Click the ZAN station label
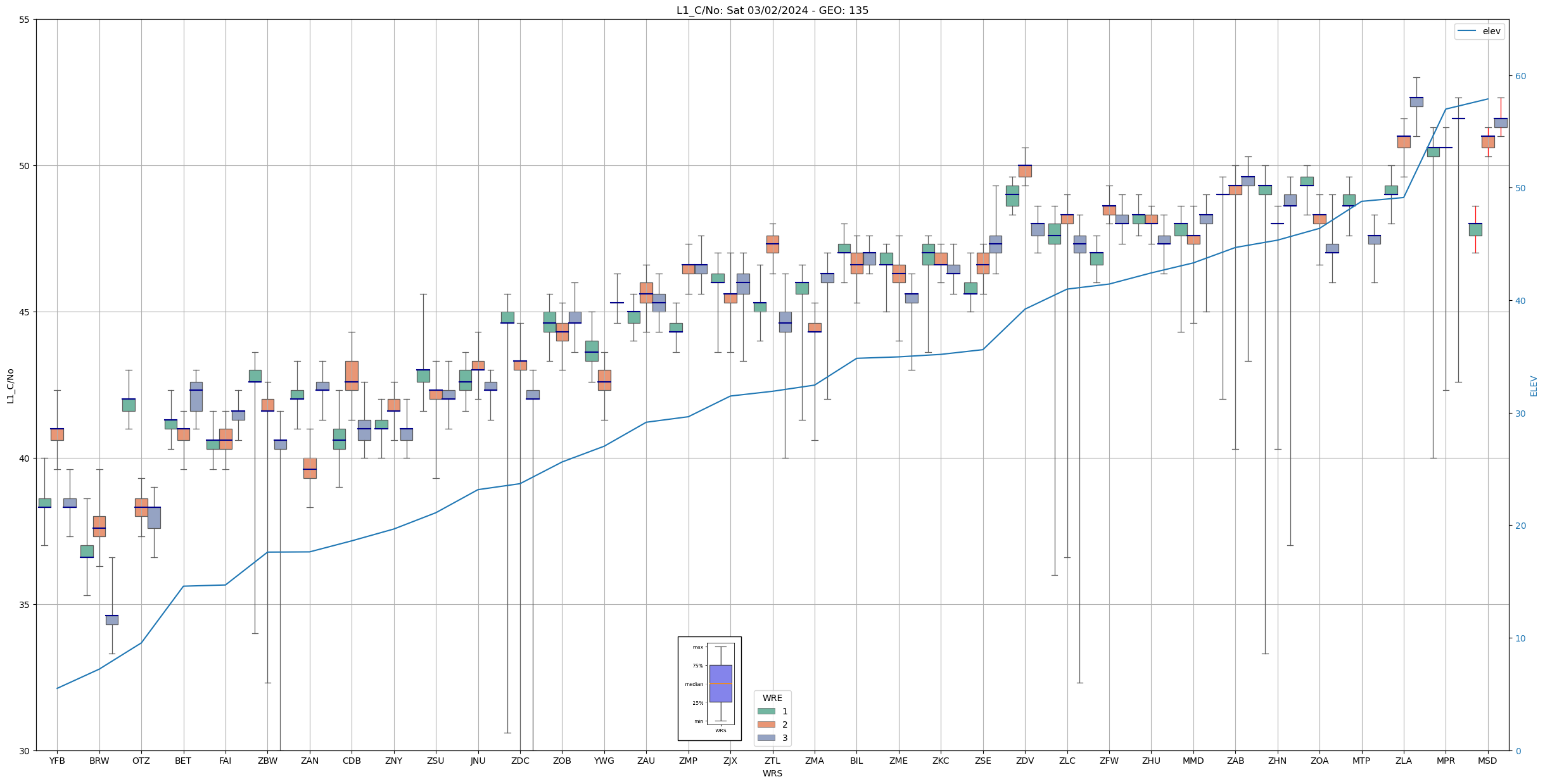This screenshot has height=784, width=1545. pos(310,761)
